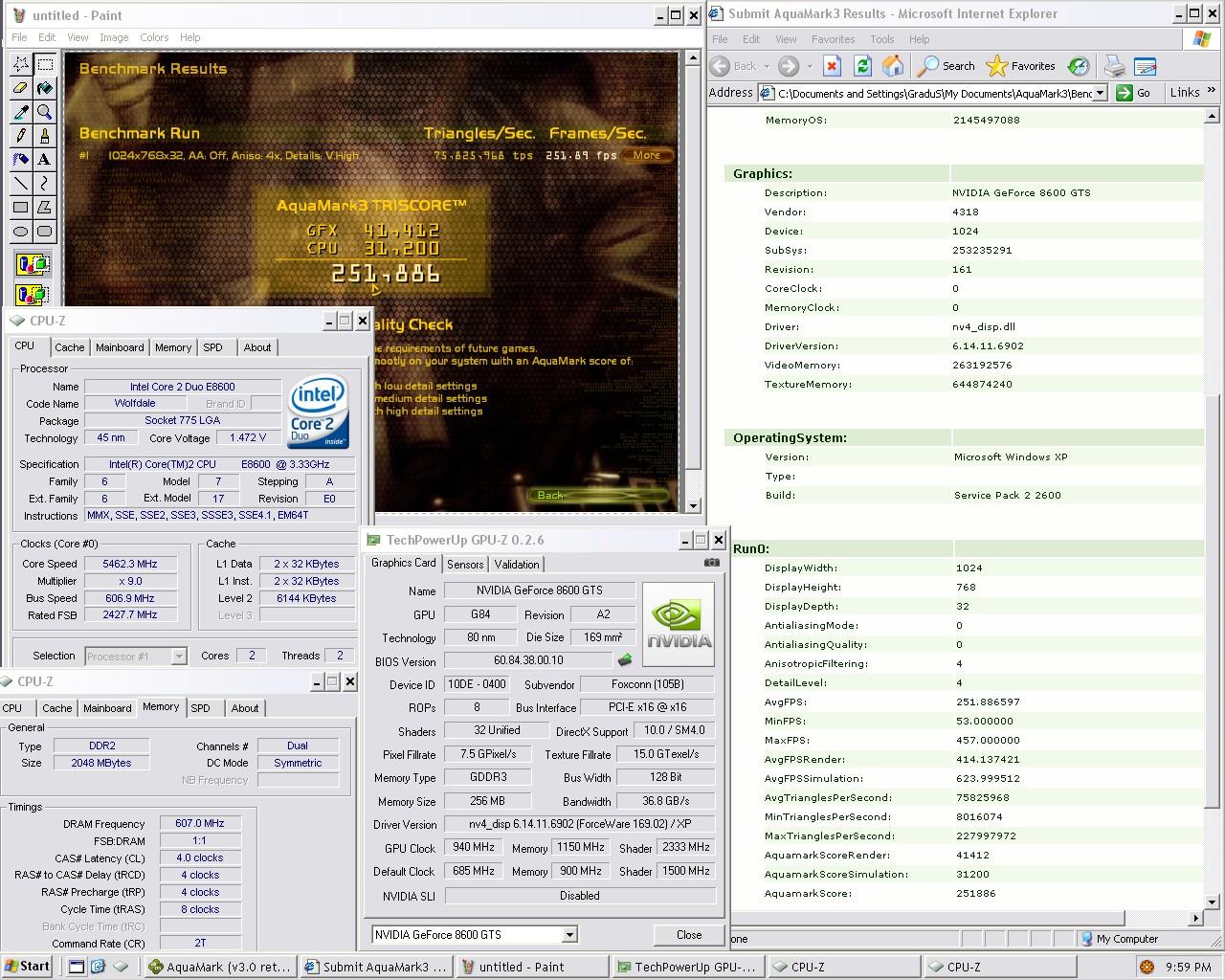The width and height of the screenshot is (1225, 980).
Task: Click the 'NVIDIA GeForce 8600 GTS' description text
Action: (x=1022, y=192)
